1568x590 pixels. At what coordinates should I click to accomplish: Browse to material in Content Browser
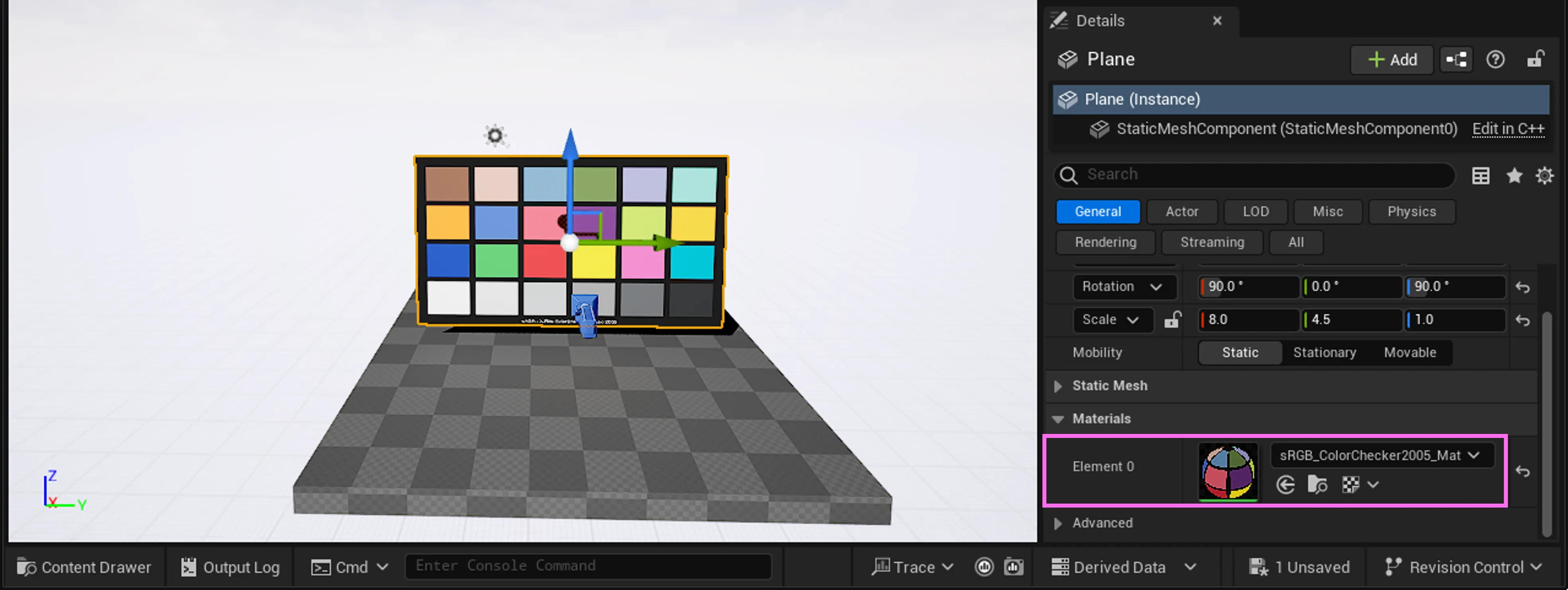[x=1318, y=485]
